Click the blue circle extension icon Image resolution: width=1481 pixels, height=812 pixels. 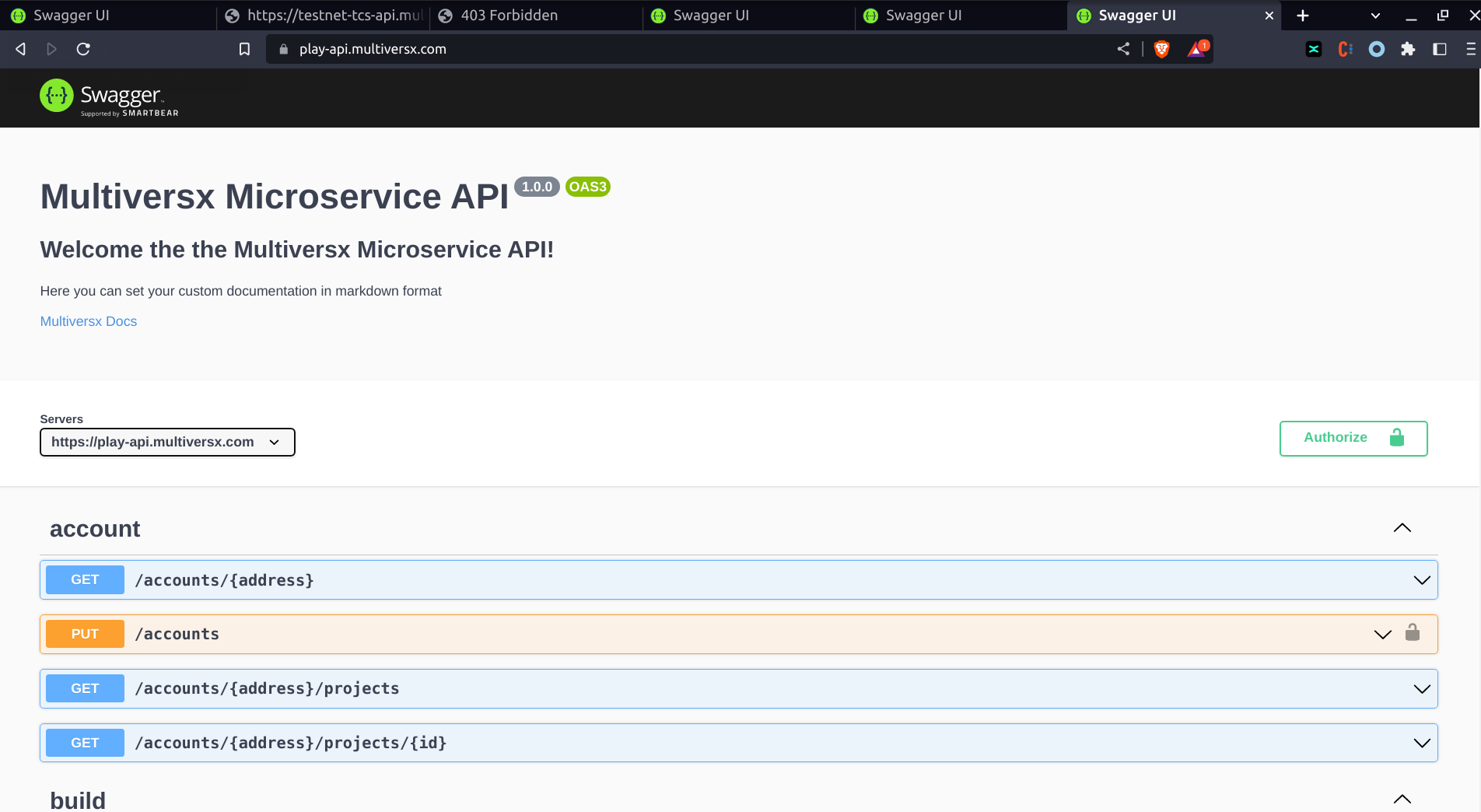(x=1377, y=49)
